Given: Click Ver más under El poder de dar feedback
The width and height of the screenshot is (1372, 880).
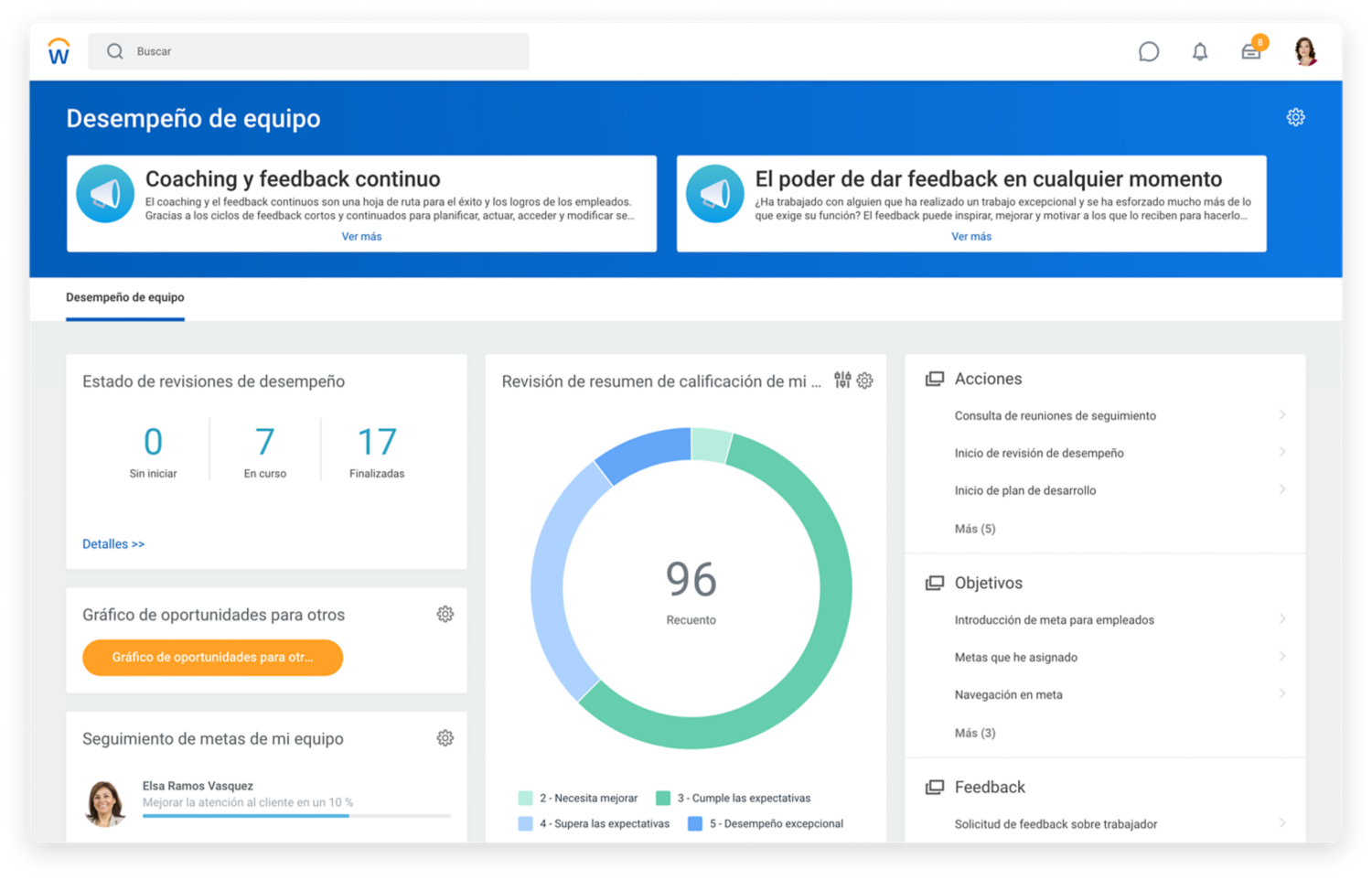Looking at the screenshot, I should point(971,236).
